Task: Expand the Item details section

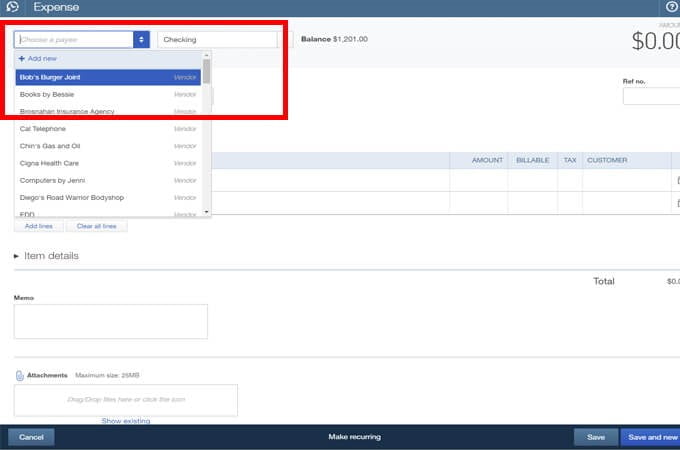Action: click(x=47, y=256)
